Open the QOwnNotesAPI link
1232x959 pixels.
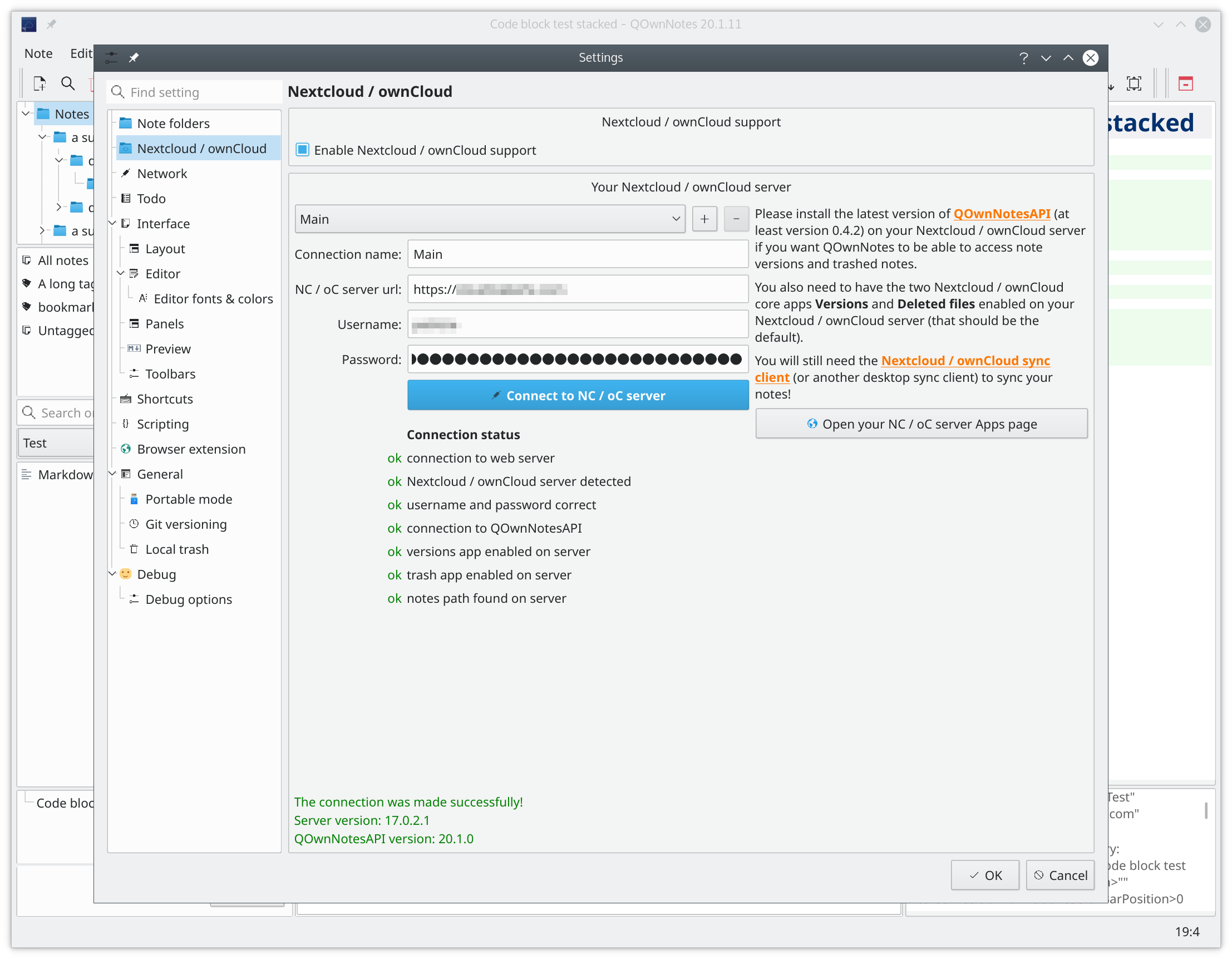(1001, 214)
